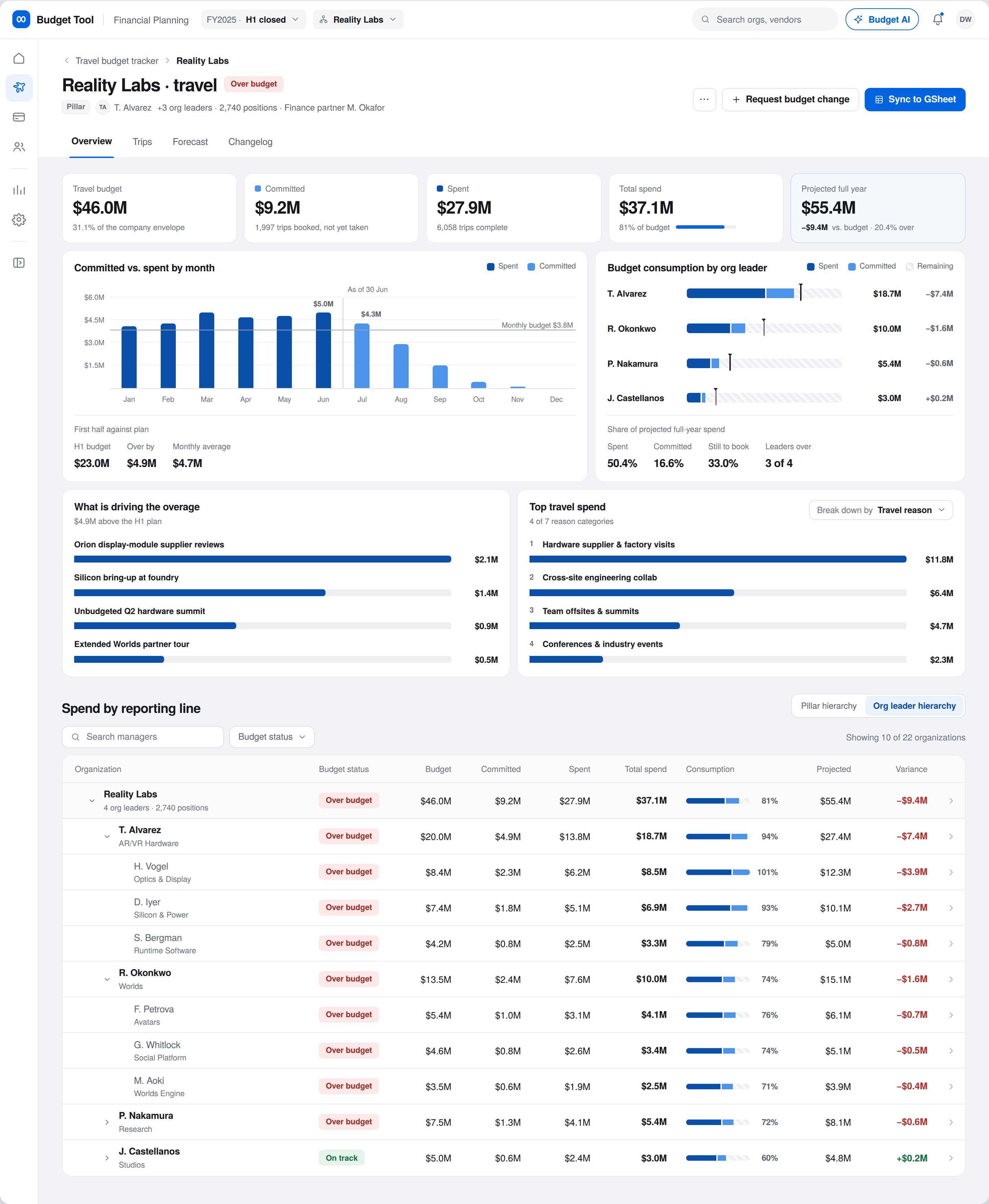Open row arrow for H. Vogel row
The image size is (989, 1204).
(951, 872)
